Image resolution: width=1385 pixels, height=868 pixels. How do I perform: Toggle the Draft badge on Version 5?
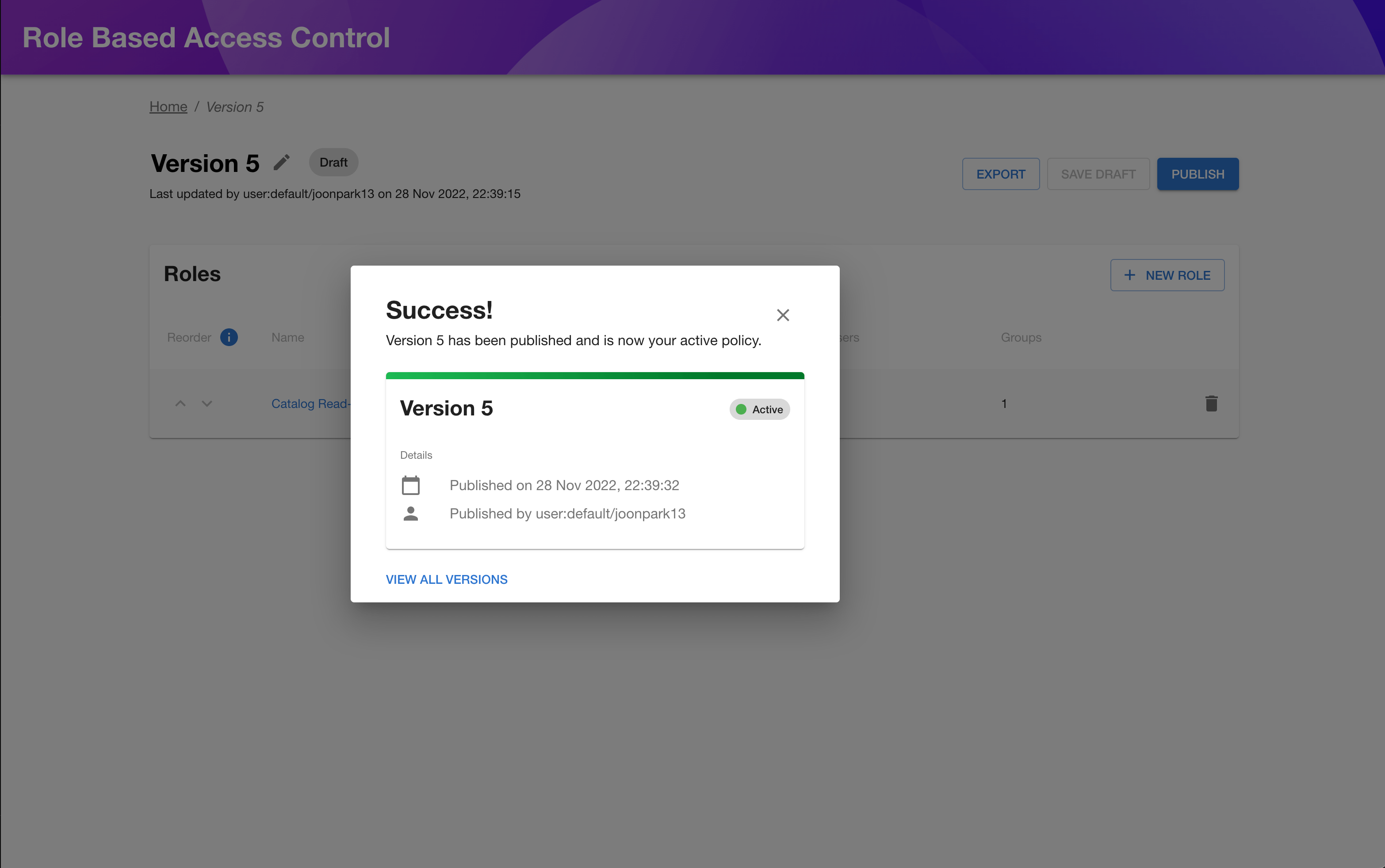[x=333, y=162]
